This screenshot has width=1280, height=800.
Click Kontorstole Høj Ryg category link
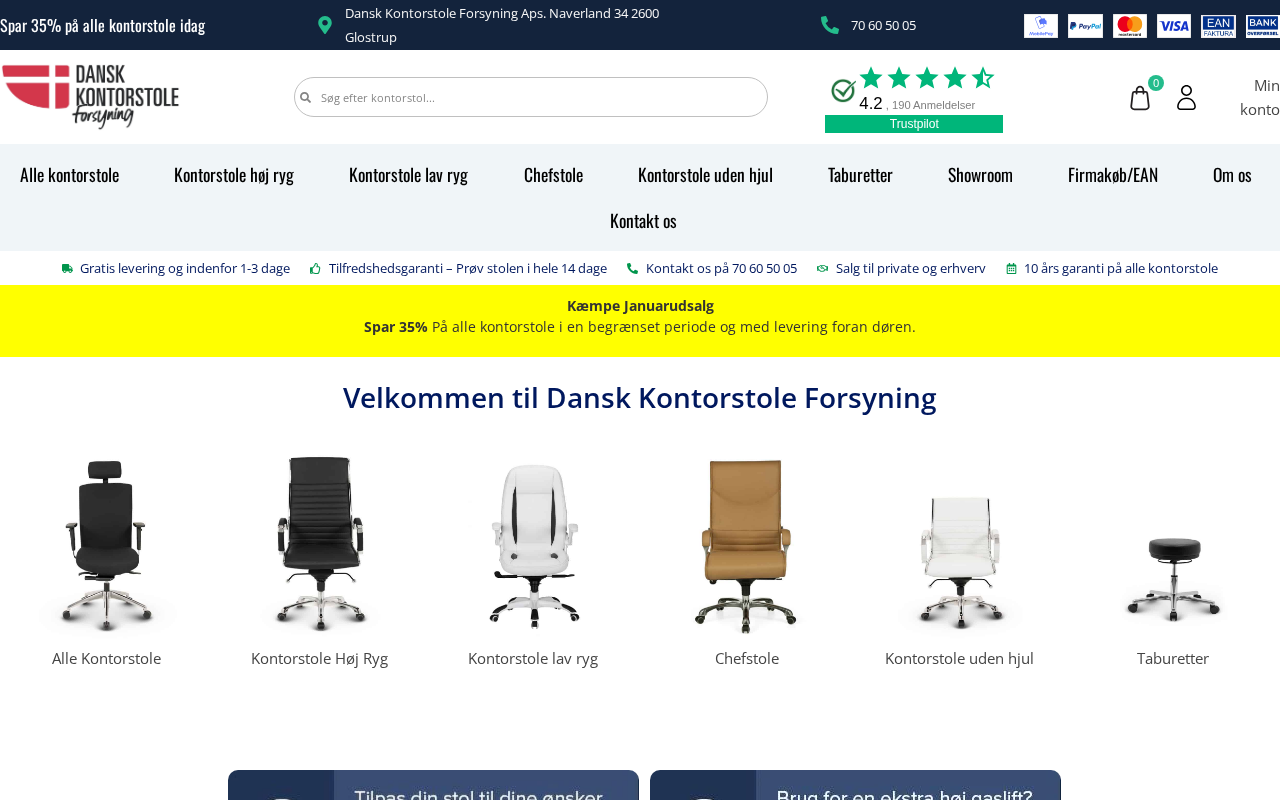pyautogui.click(x=319, y=658)
